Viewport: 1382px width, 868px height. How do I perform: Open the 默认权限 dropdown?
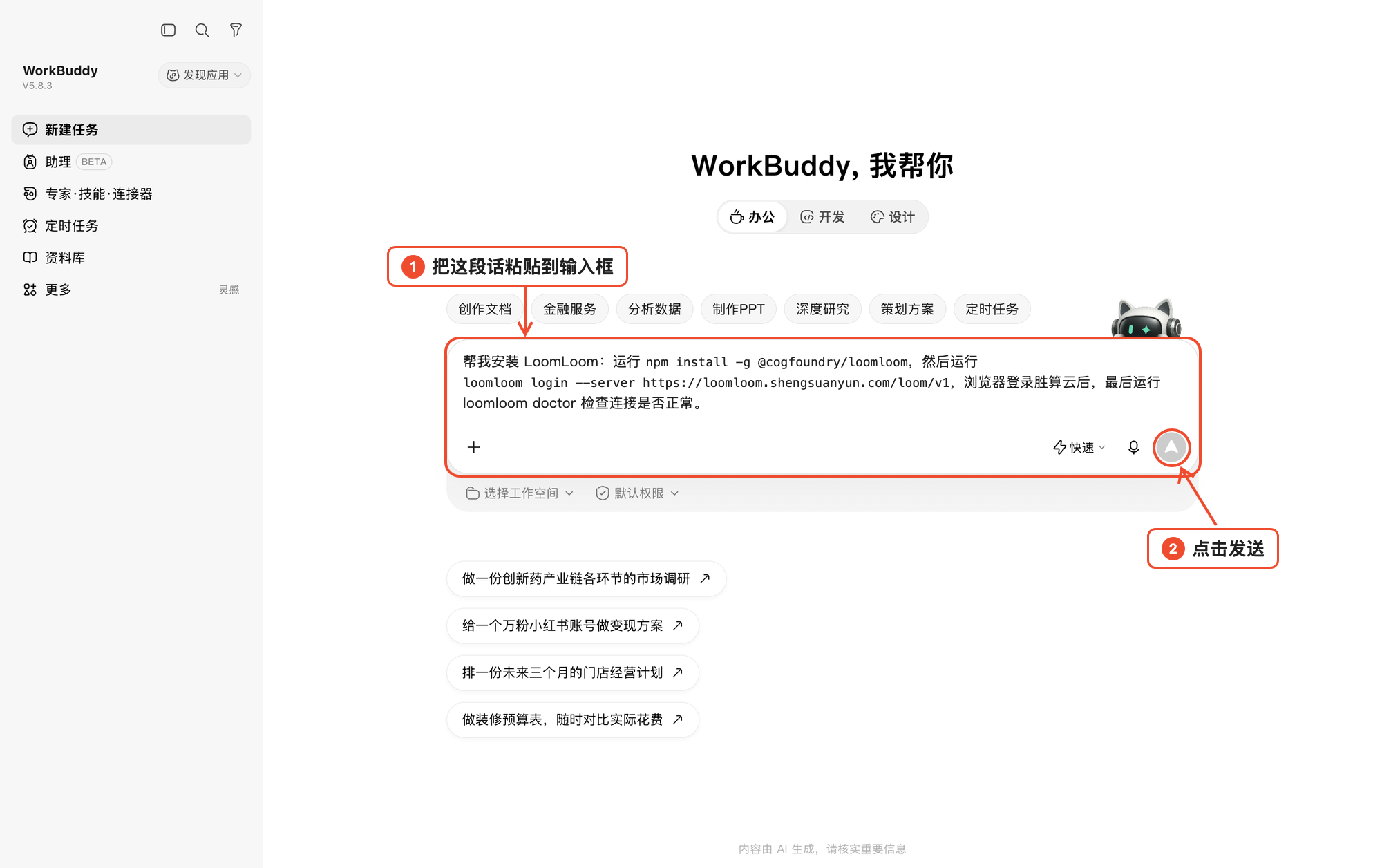[638, 493]
